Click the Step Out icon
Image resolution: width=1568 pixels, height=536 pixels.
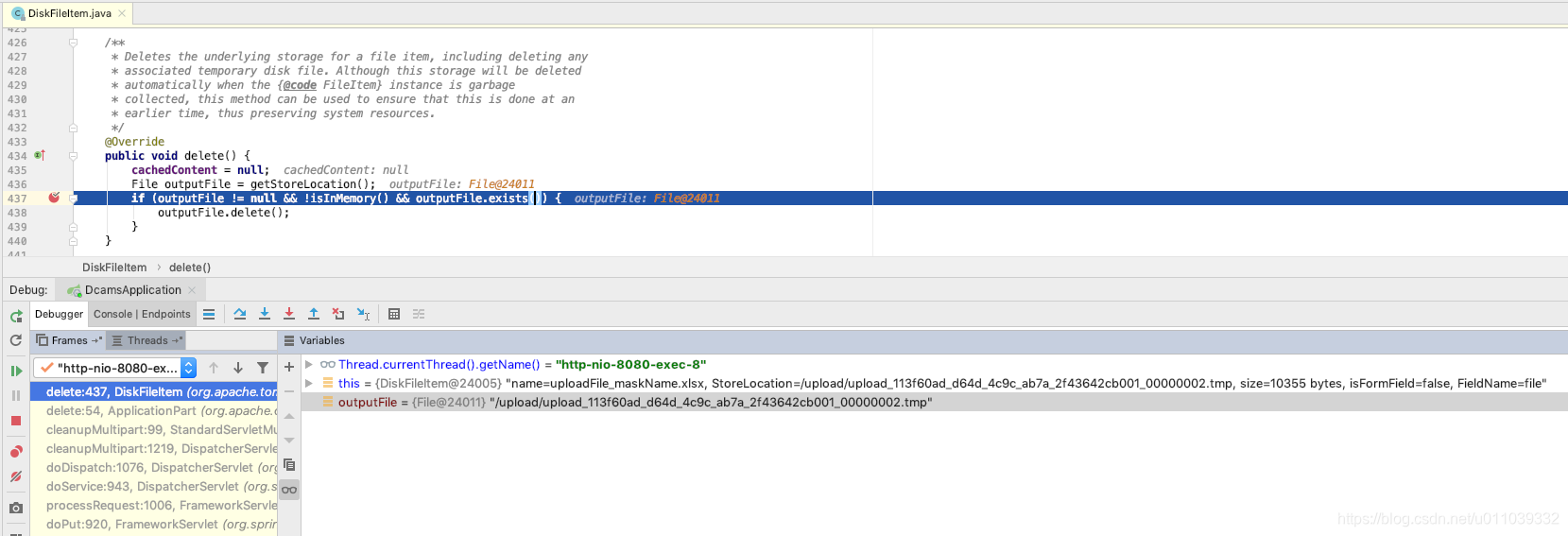coord(314,314)
